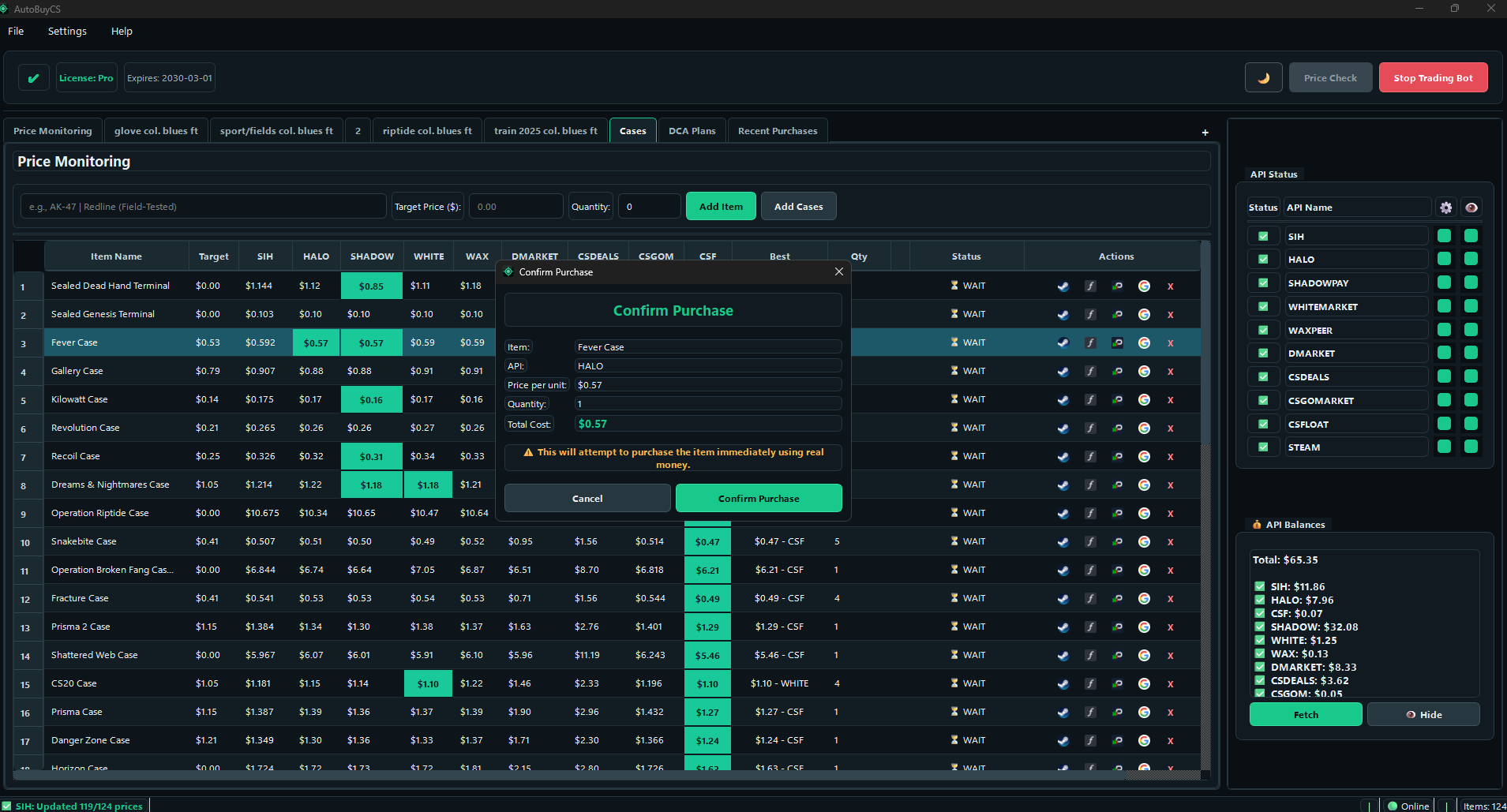Click the item name input field

pyautogui.click(x=204, y=206)
